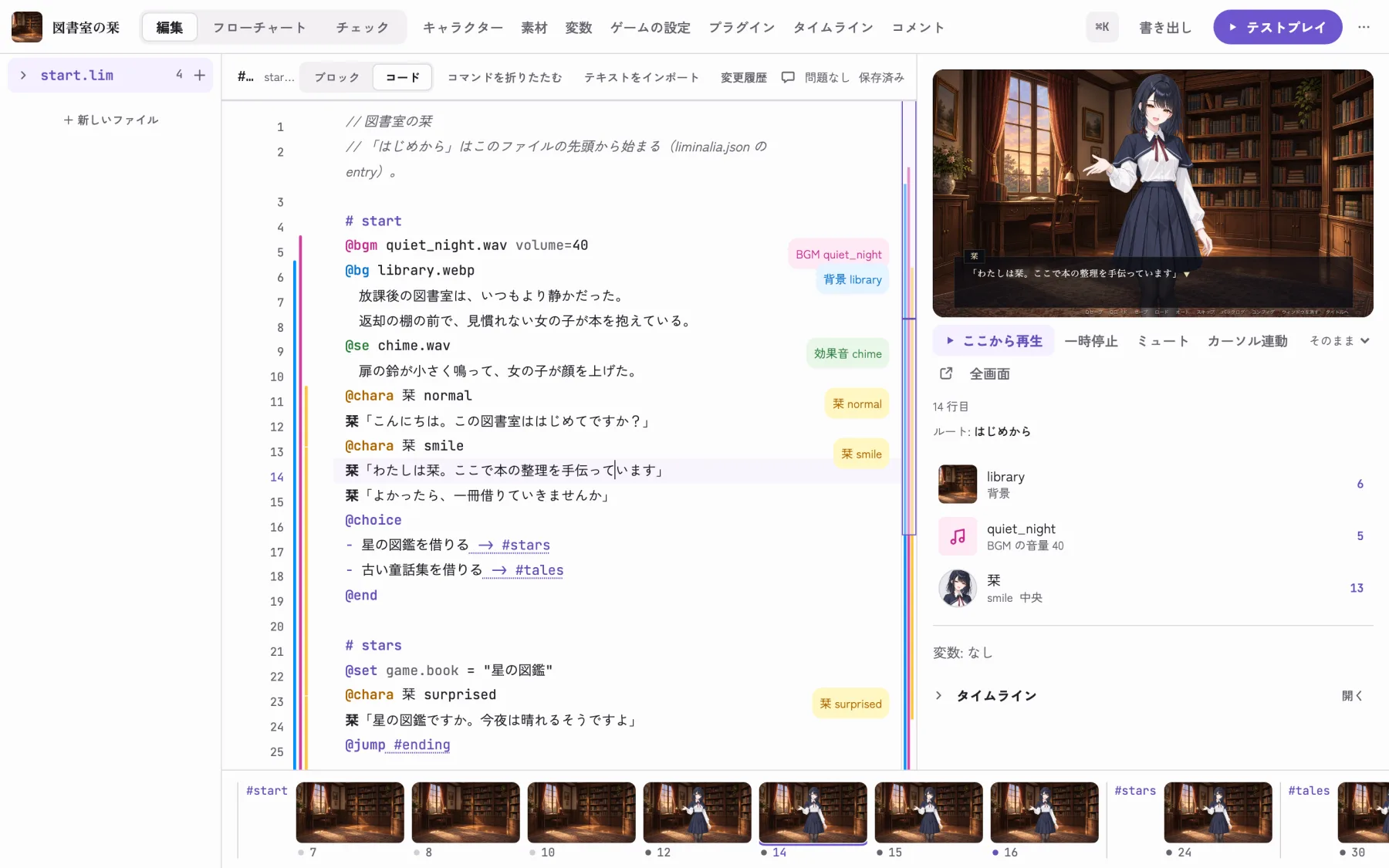This screenshot has height=868, width=1389.
Task: Select timeline thumbnail for line 7
Action: (350, 812)
